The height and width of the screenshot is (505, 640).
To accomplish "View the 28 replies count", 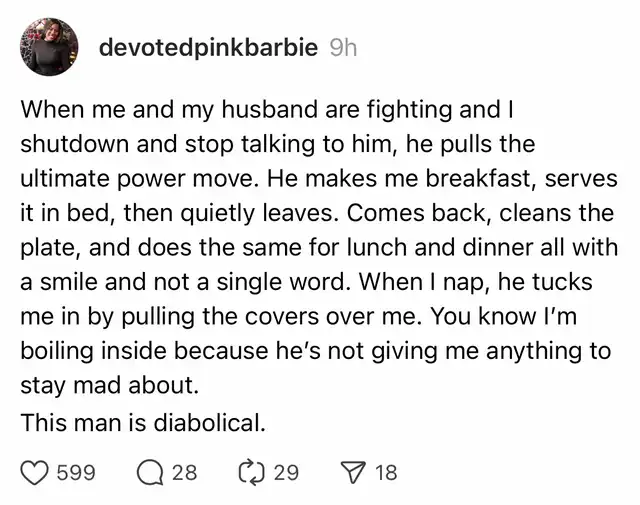I will (184, 473).
